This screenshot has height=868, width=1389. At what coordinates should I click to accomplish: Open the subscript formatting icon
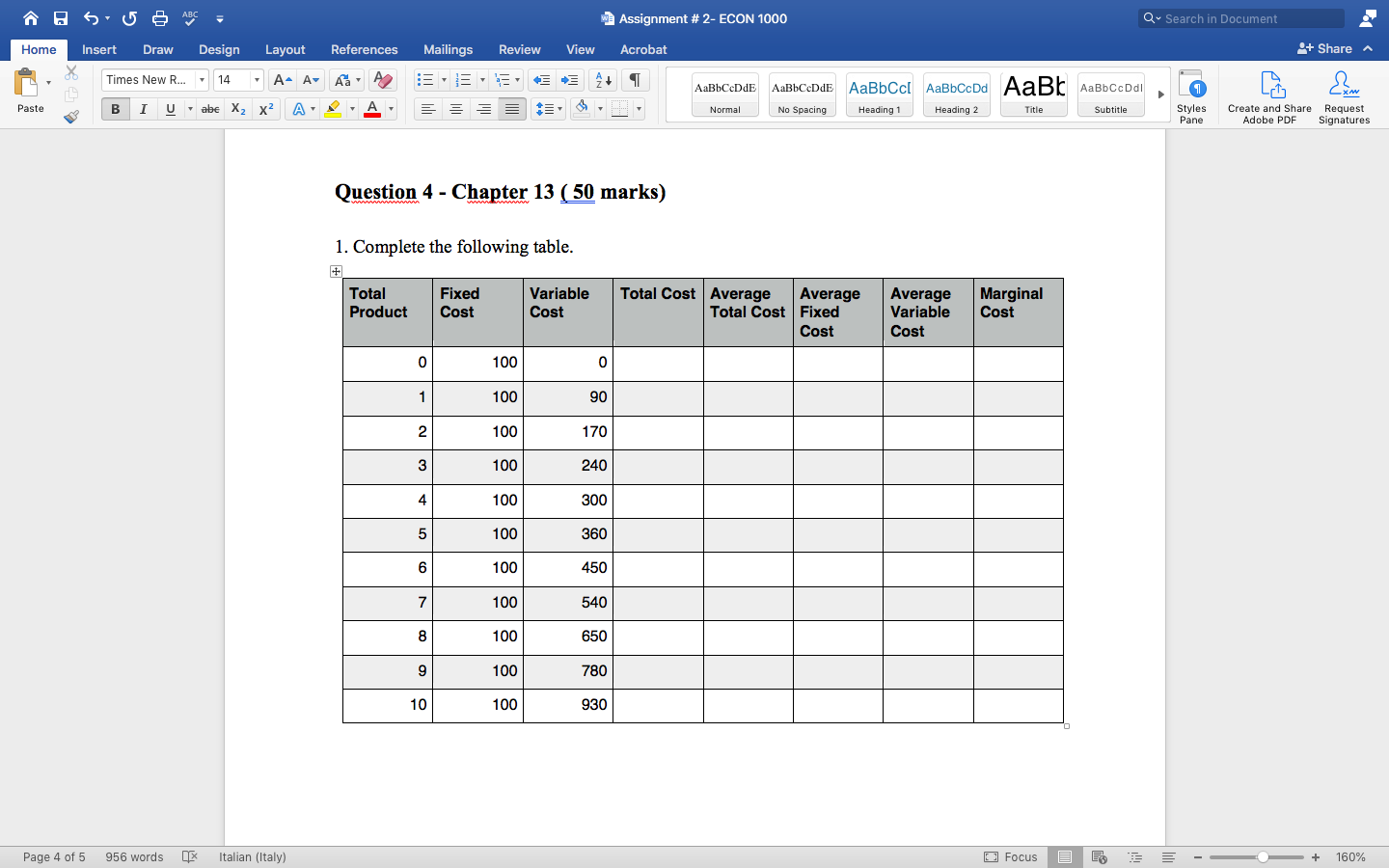(x=237, y=109)
